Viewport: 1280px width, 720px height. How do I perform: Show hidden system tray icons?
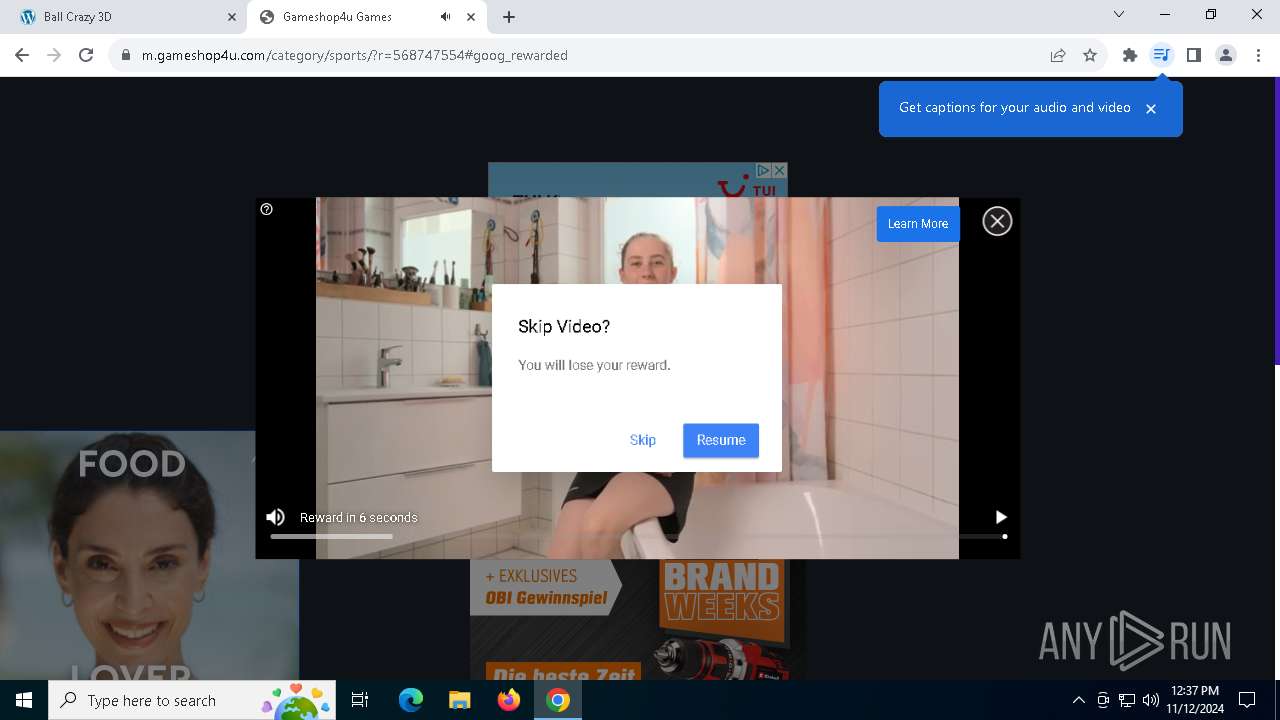(x=1079, y=700)
